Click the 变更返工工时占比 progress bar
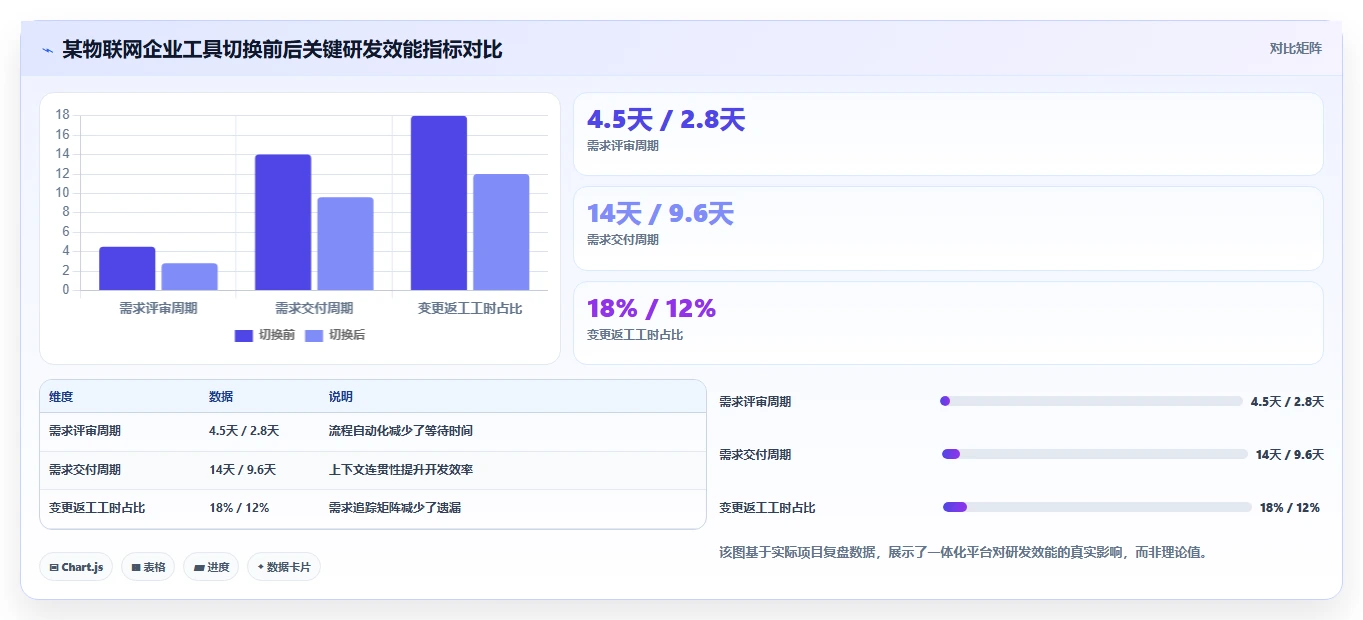Screen dimensions: 1363x620 (1097, 507)
